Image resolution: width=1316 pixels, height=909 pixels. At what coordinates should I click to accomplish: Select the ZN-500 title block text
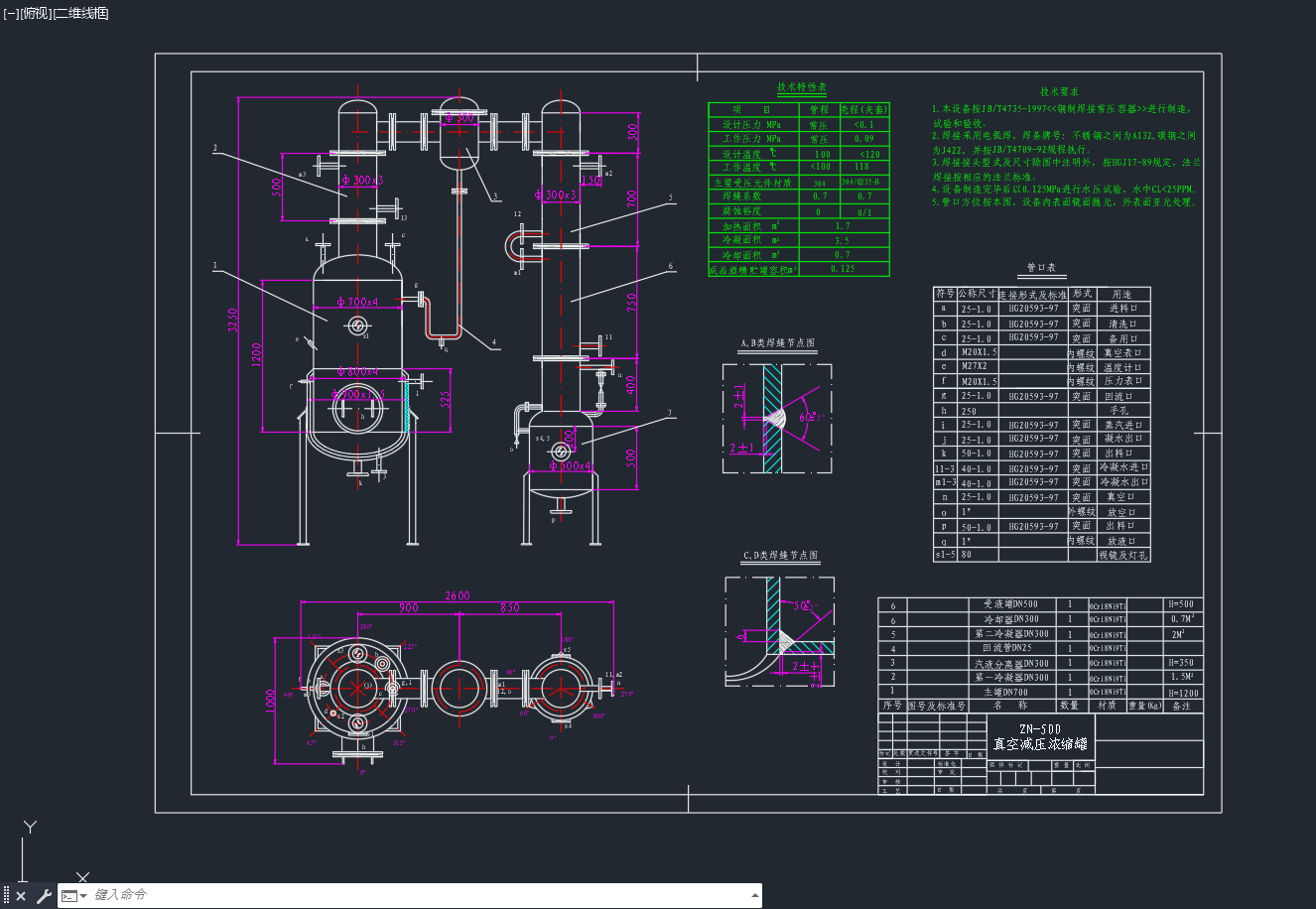coord(1040,728)
